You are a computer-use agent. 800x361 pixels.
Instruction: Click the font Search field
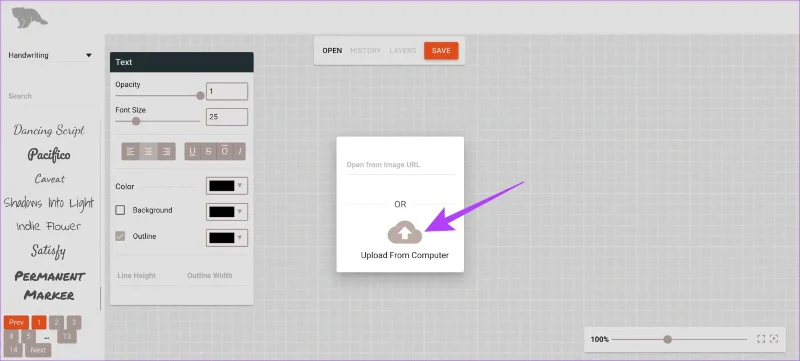point(51,97)
